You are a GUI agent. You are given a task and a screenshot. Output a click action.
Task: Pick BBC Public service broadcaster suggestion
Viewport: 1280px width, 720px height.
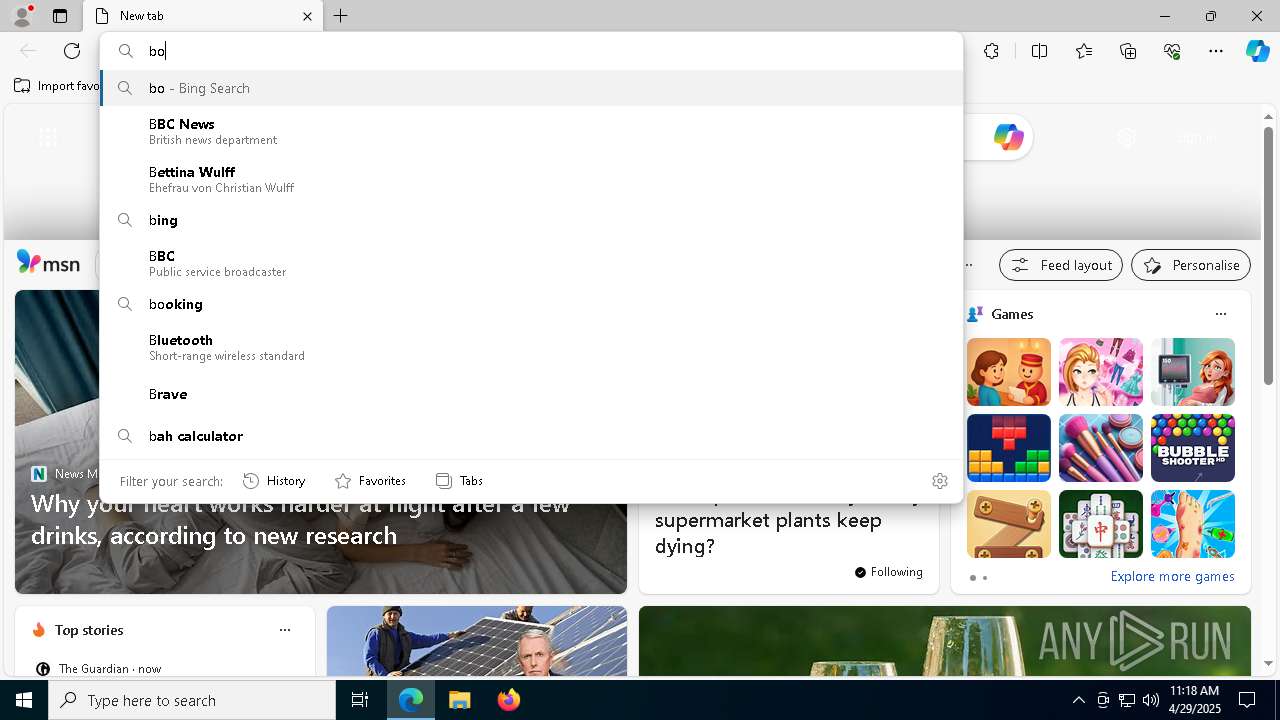[532, 263]
